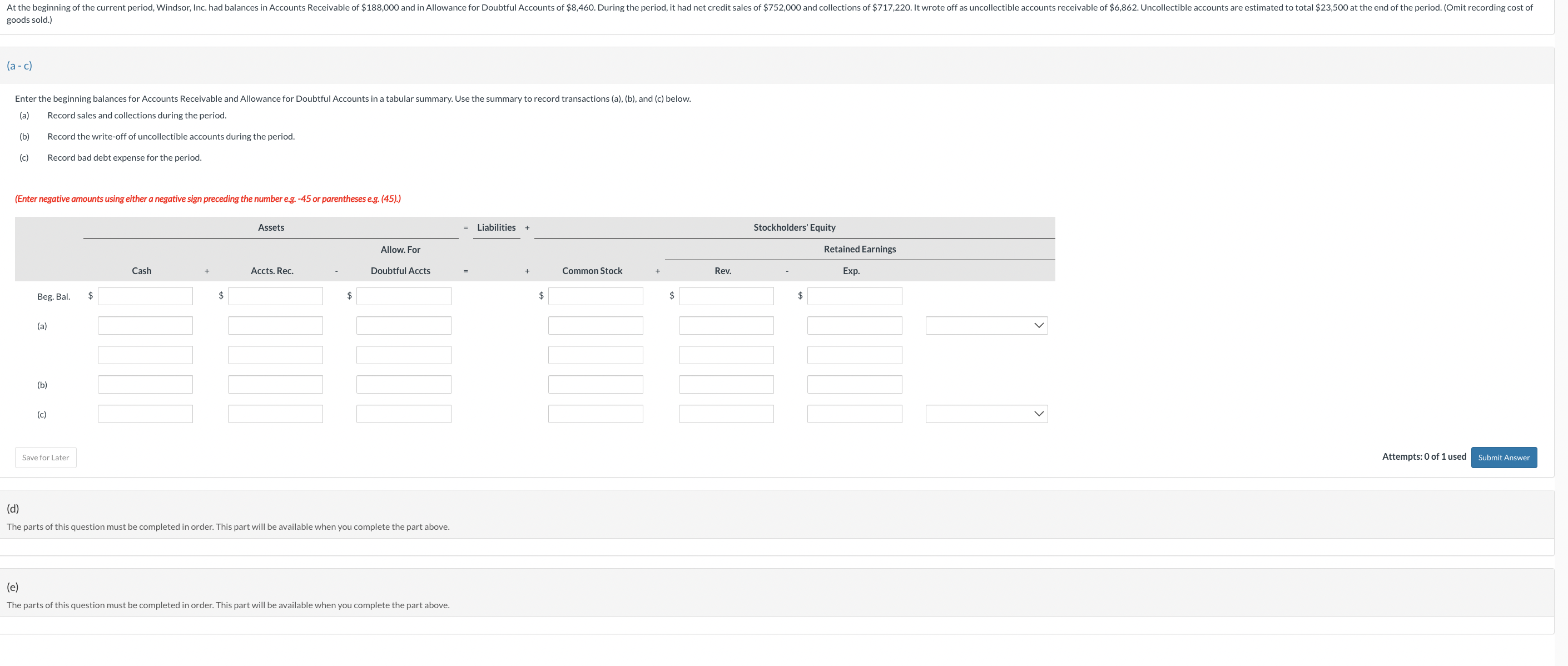
Task: Click Beg. Bal. Exp. input field
Action: click(x=854, y=296)
